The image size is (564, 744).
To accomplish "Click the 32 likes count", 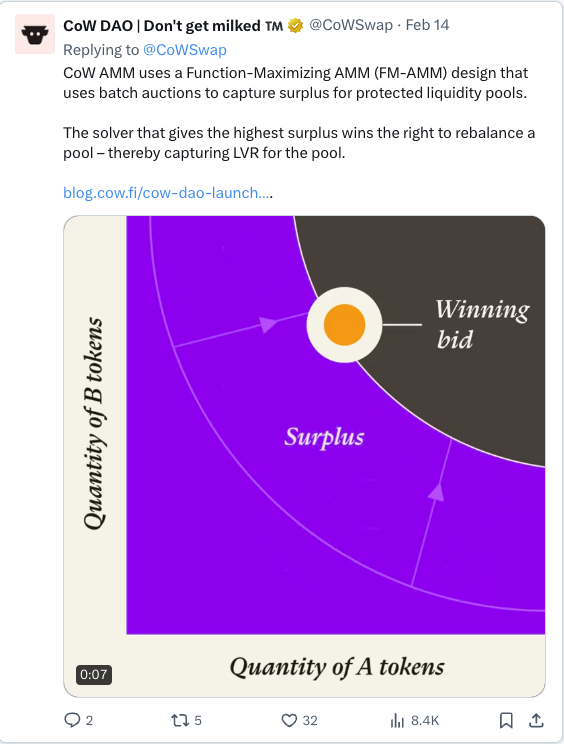I will 310,721.
